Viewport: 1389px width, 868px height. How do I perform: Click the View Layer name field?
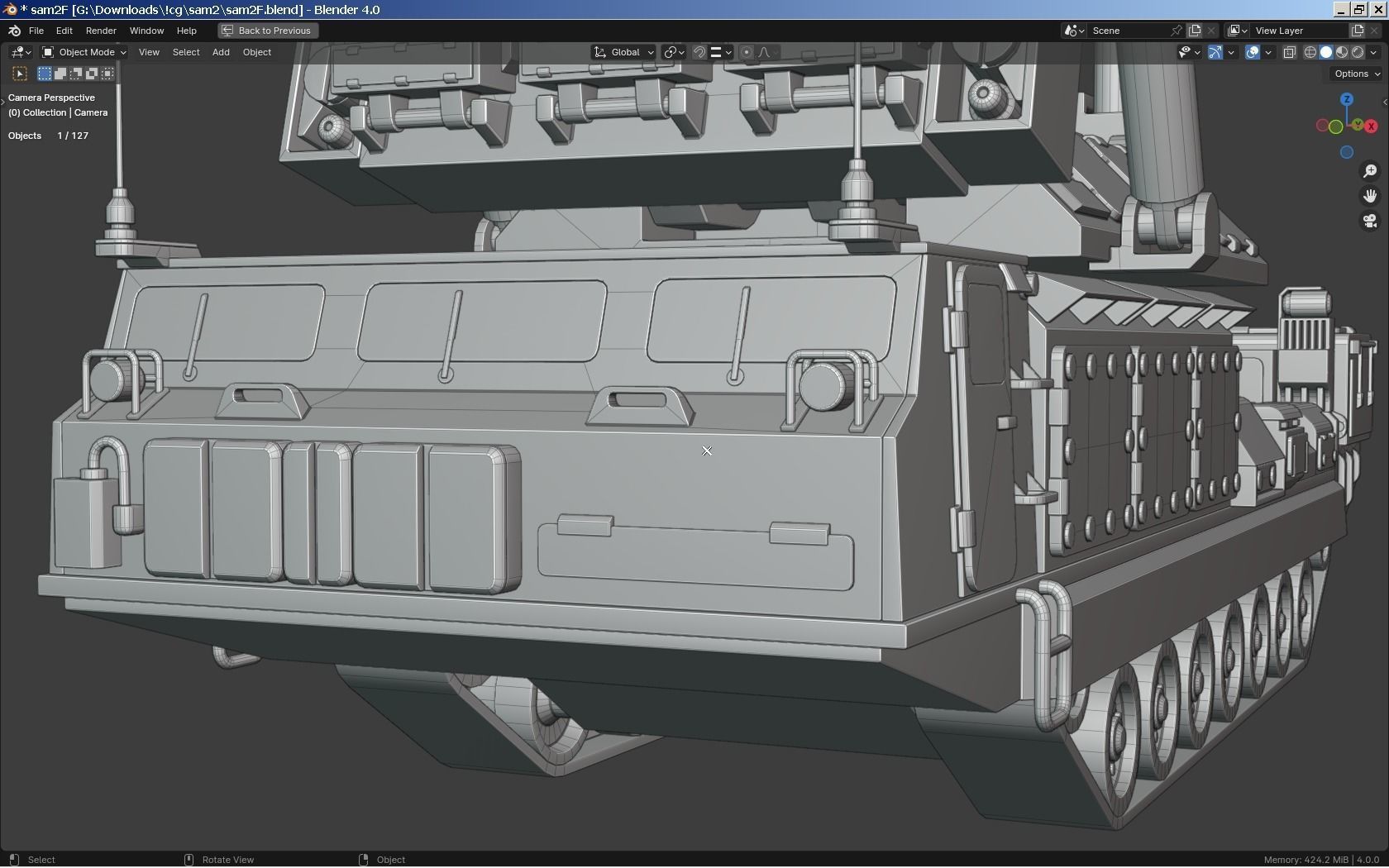point(1298,31)
